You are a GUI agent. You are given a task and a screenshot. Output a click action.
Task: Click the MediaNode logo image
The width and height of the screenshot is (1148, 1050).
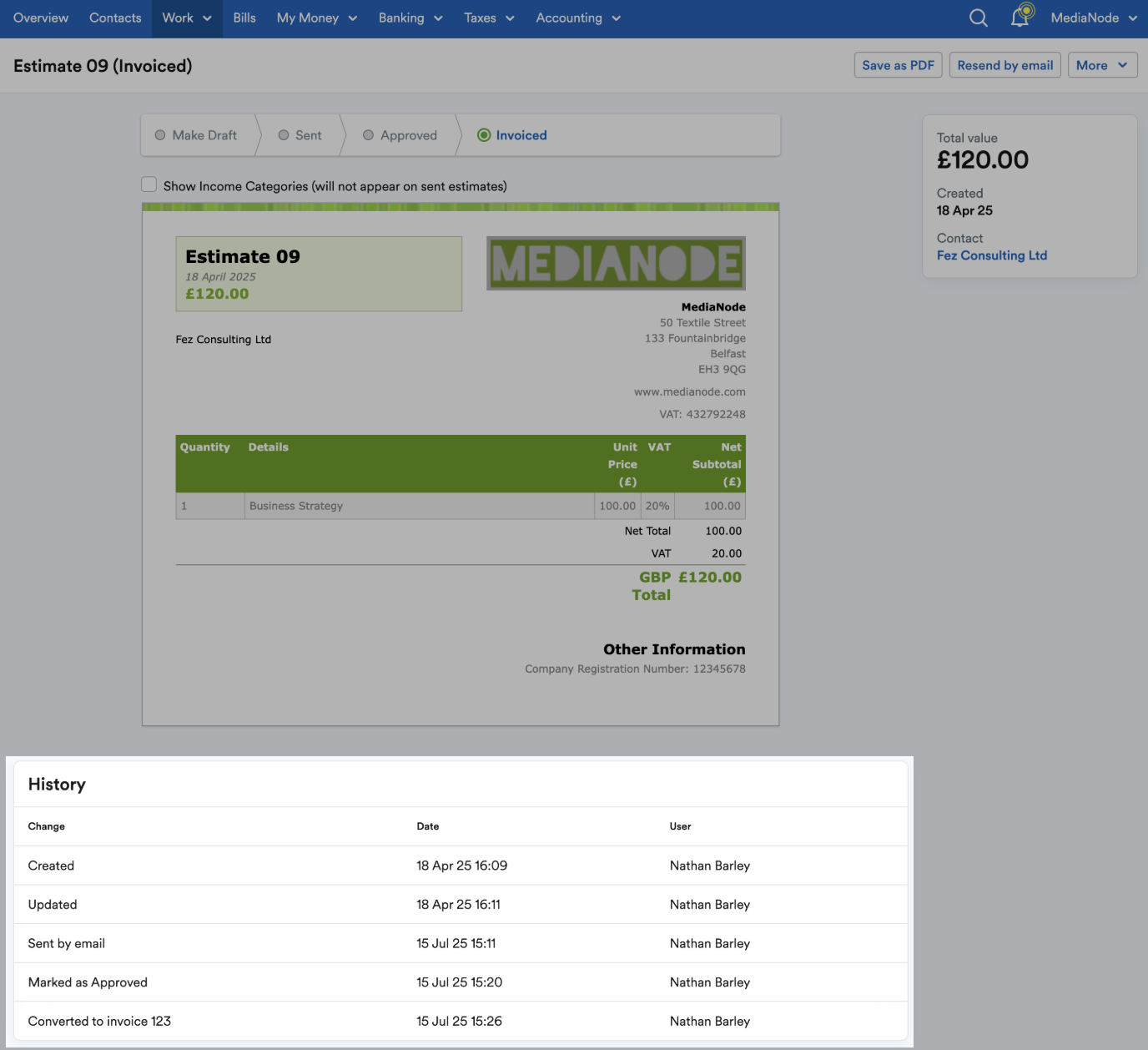pos(616,264)
